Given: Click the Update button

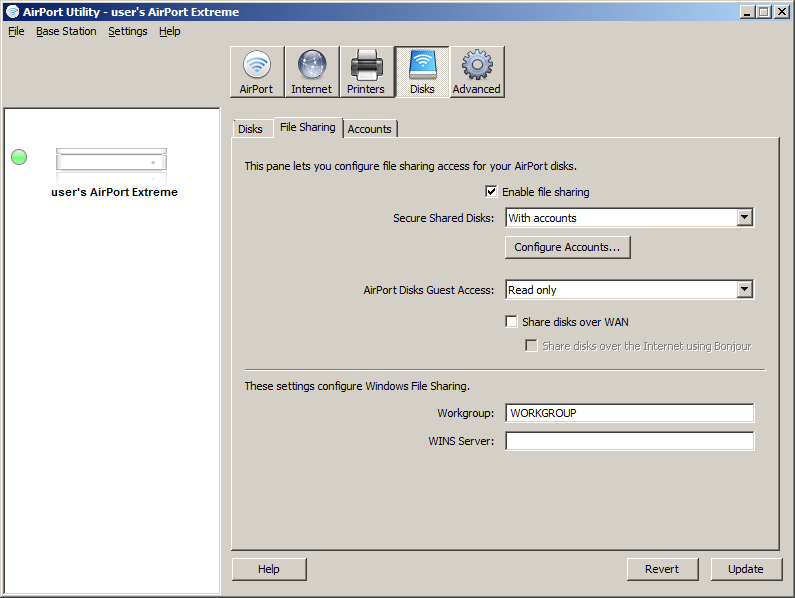Looking at the screenshot, I should [746, 569].
